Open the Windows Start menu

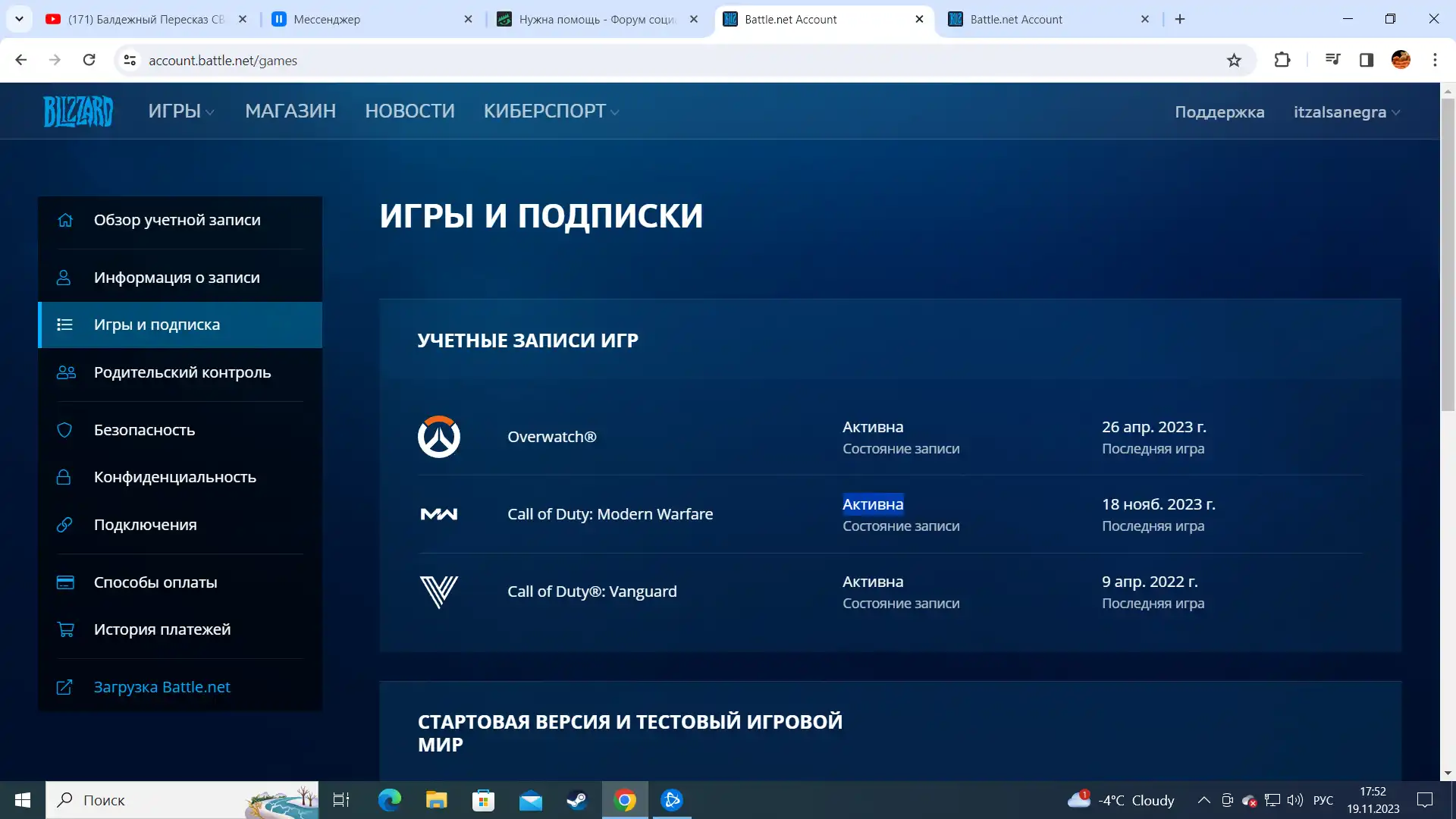23,800
